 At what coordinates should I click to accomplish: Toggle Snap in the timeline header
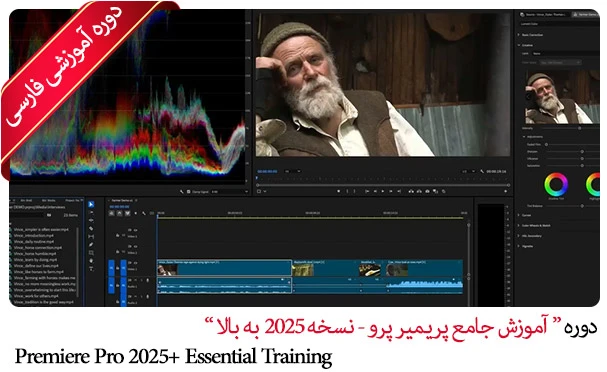(120, 213)
